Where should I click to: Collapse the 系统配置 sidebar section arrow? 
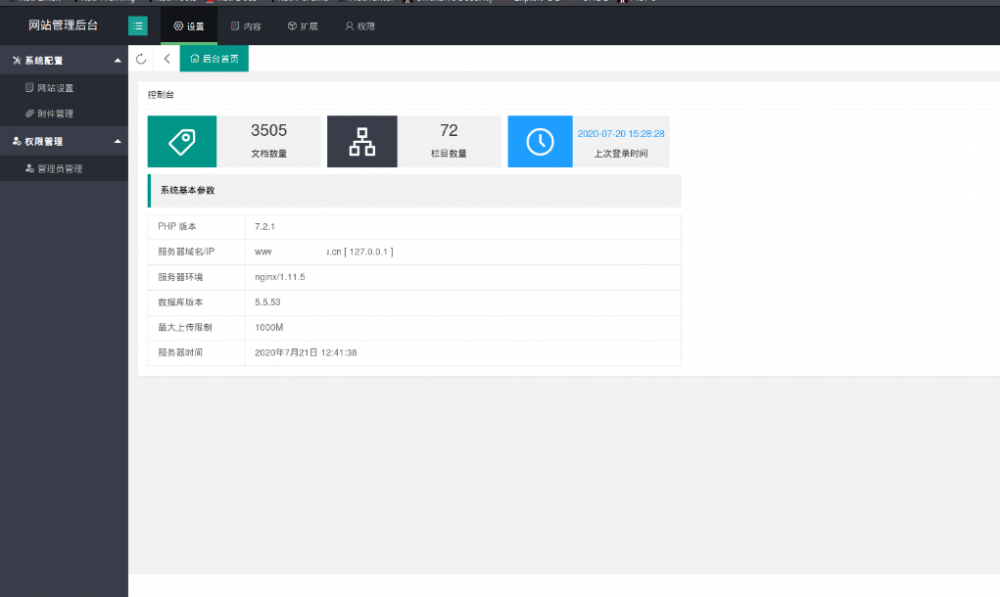click(x=117, y=61)
